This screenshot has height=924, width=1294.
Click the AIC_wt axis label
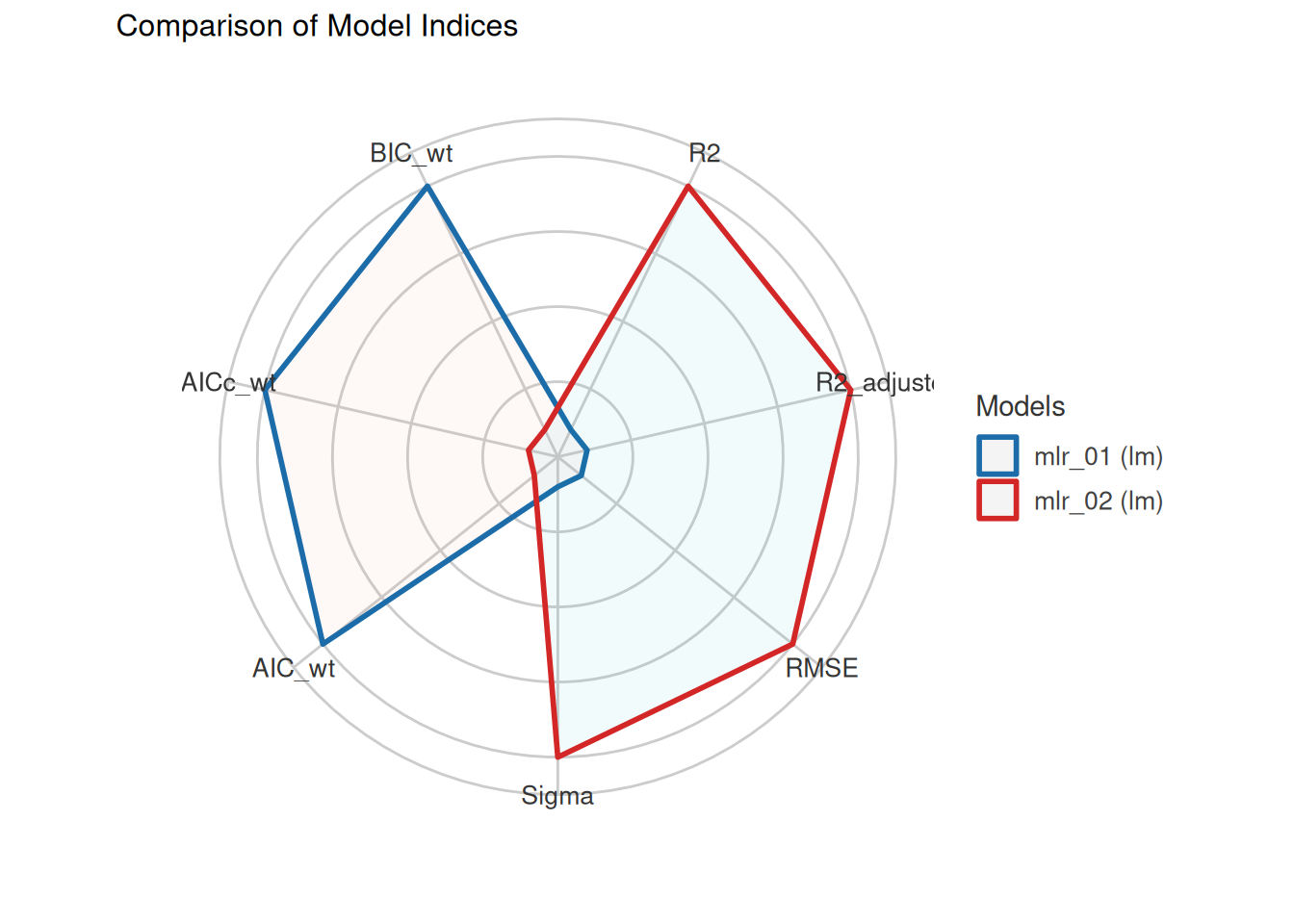tap(294, 668)
